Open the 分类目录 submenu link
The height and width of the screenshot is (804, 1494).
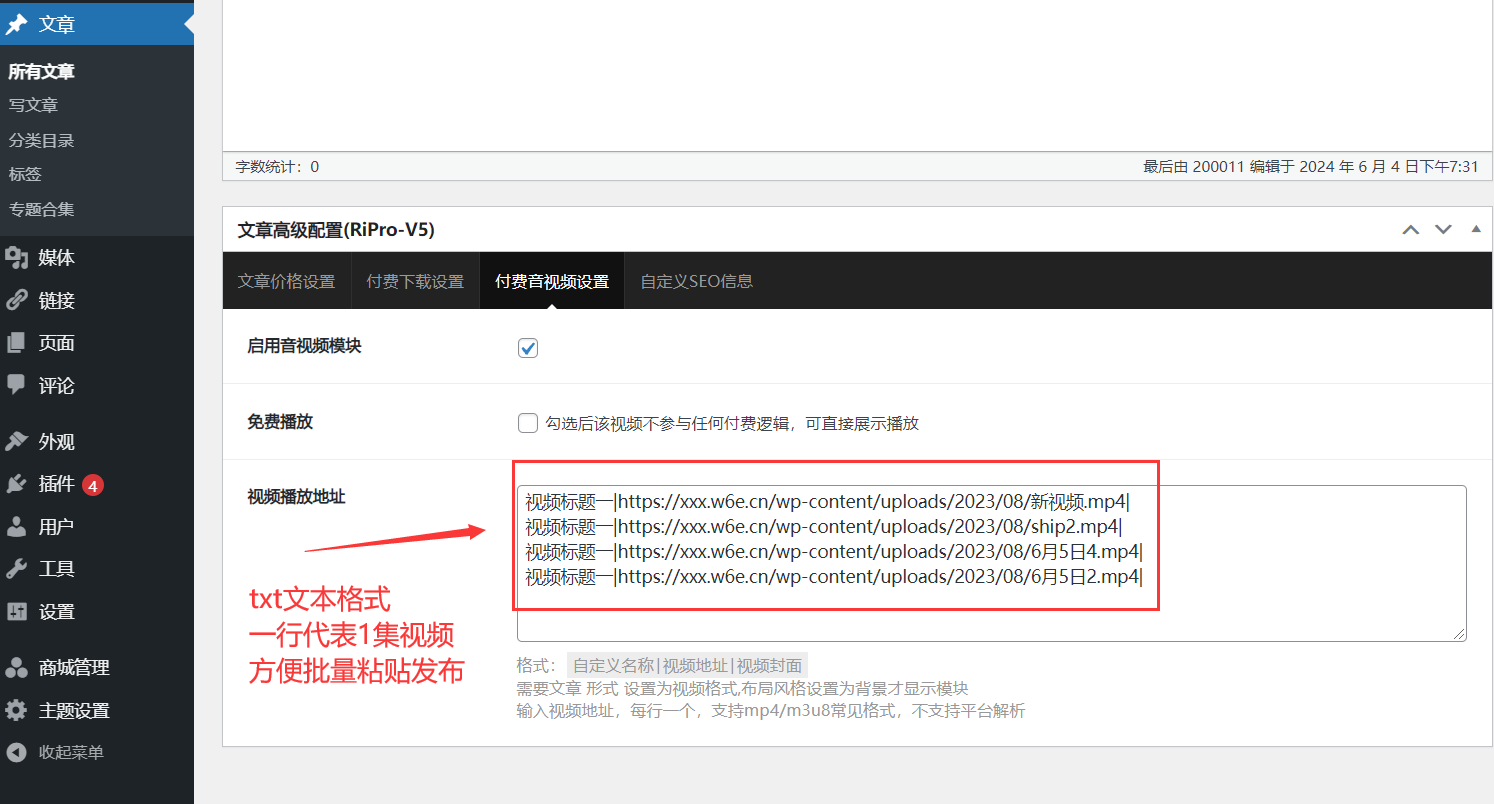[x=42, y=140]
